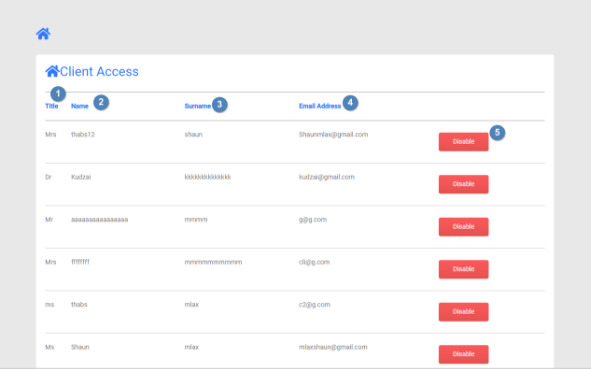591x370 pixels.
Task: Click the name cell Kudzai
Action: click(81, 177)
